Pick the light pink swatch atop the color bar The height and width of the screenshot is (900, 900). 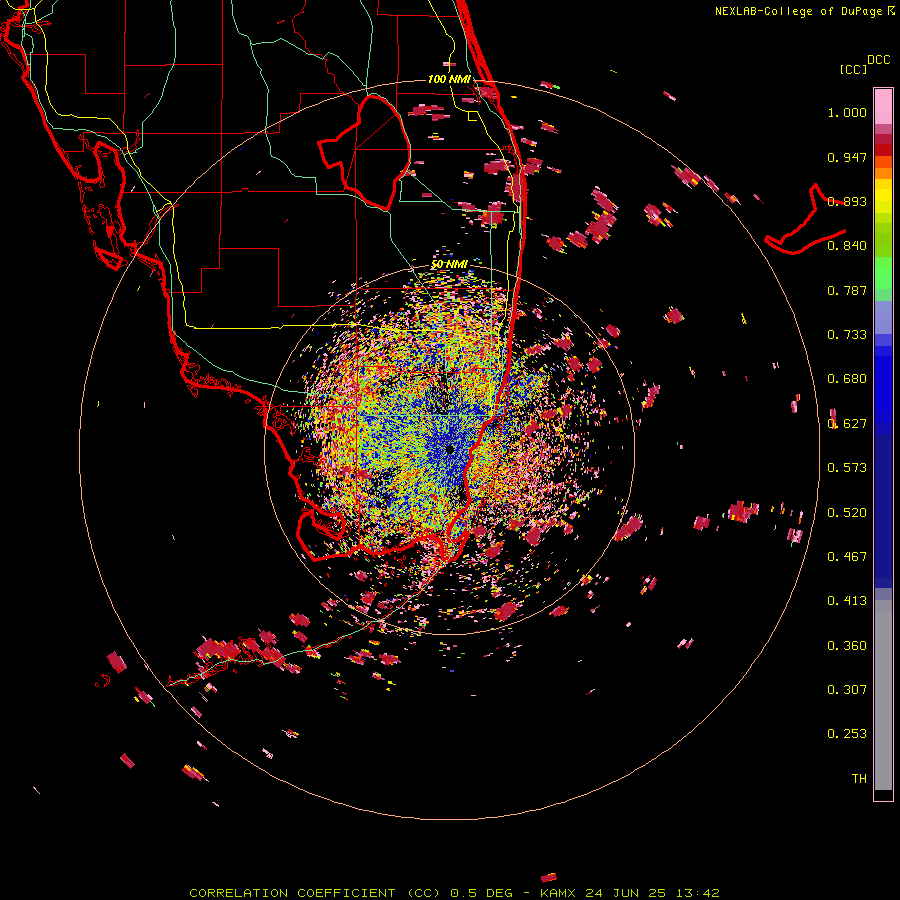click(x=883, y=106)
